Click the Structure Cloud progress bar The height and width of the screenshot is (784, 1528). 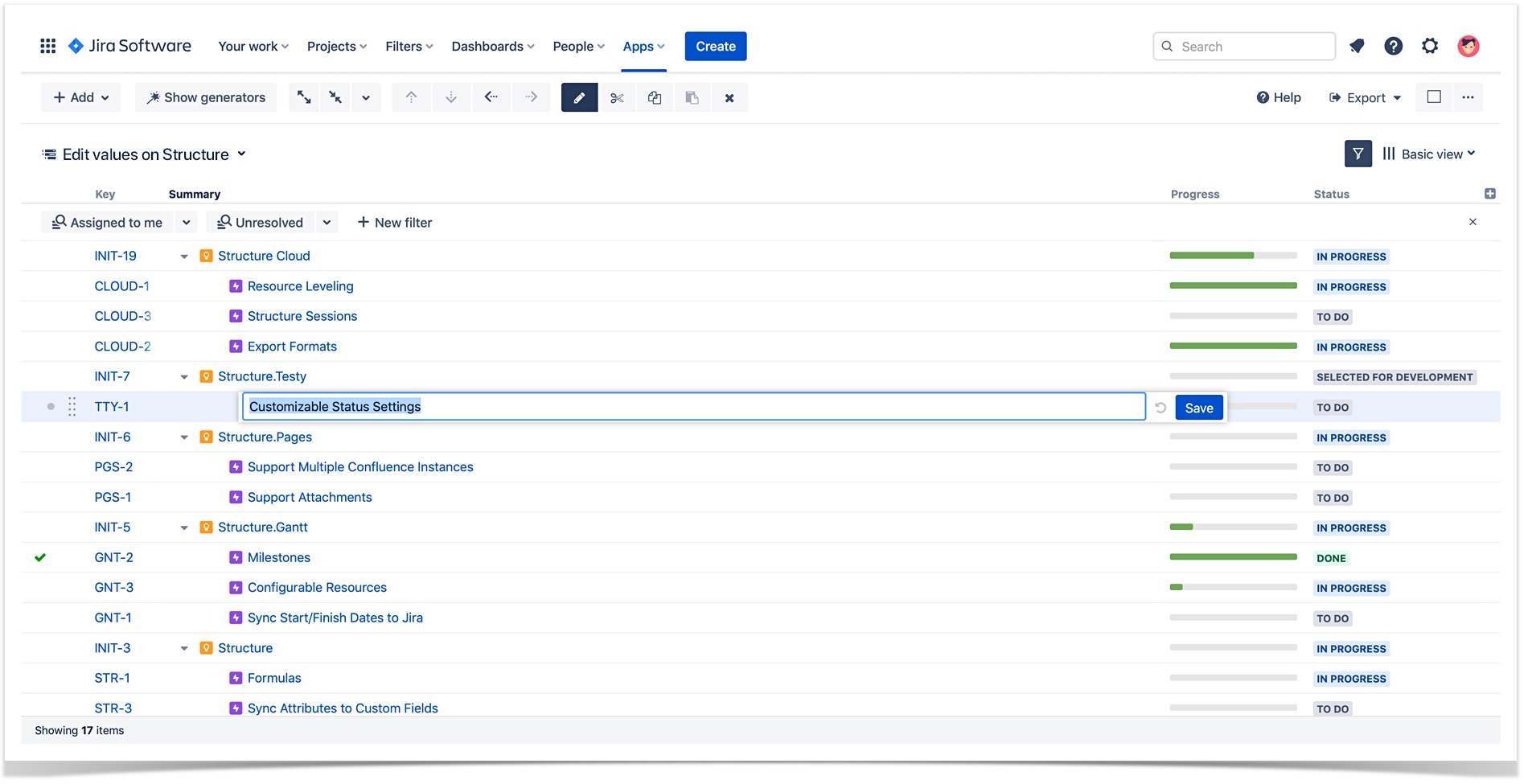pyautogui.click(x=1233, y=256)
